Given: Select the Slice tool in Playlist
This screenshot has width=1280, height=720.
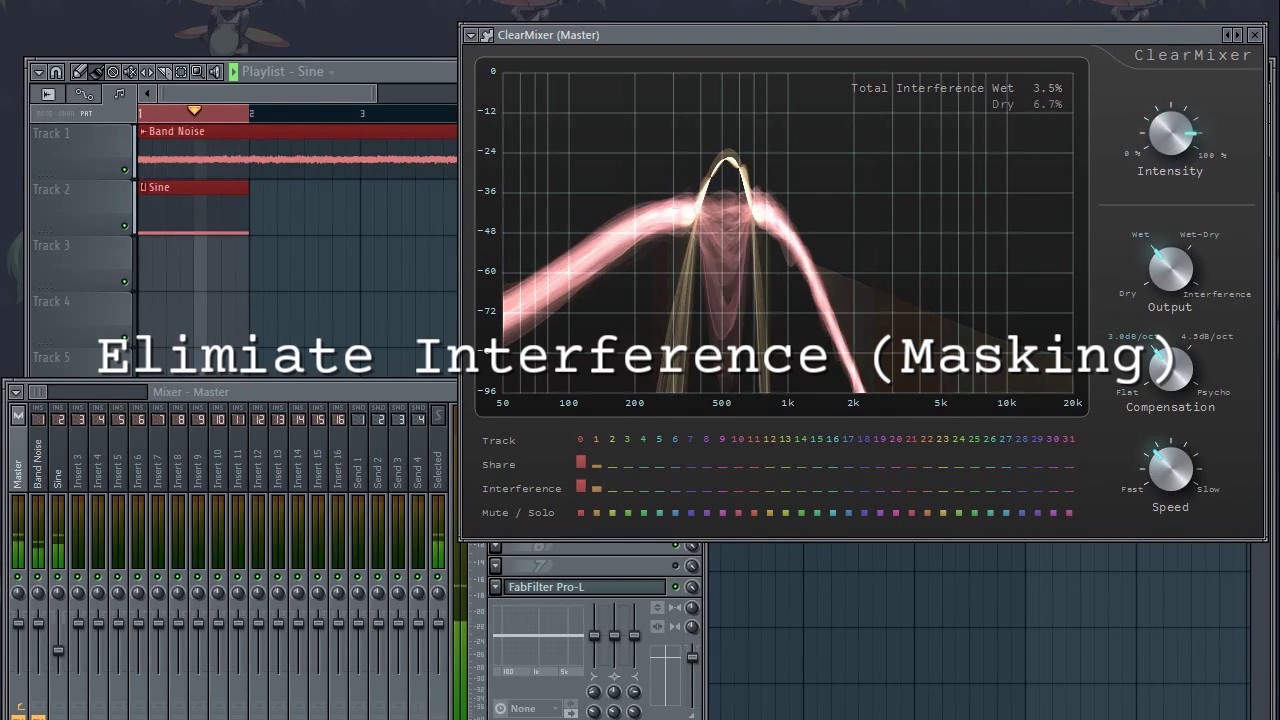Looking at the screenshot, I should (164, 72).
